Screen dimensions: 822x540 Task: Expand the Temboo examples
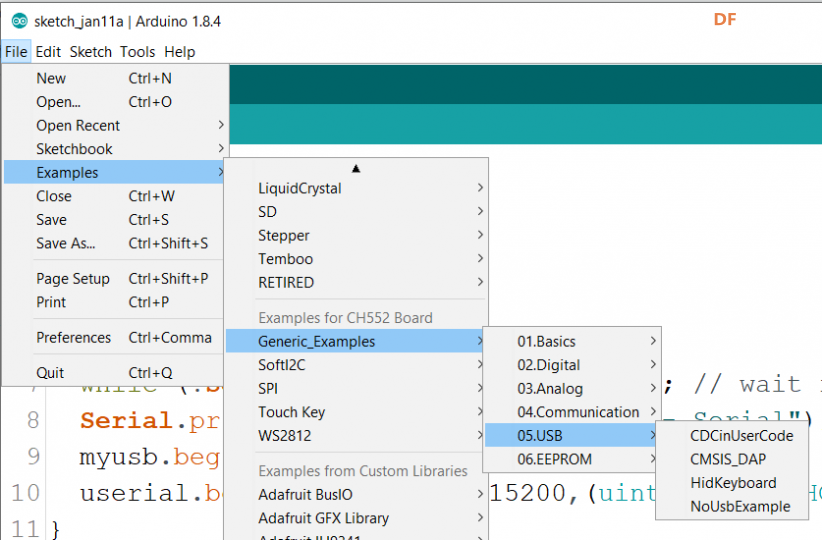pos(356,259)
